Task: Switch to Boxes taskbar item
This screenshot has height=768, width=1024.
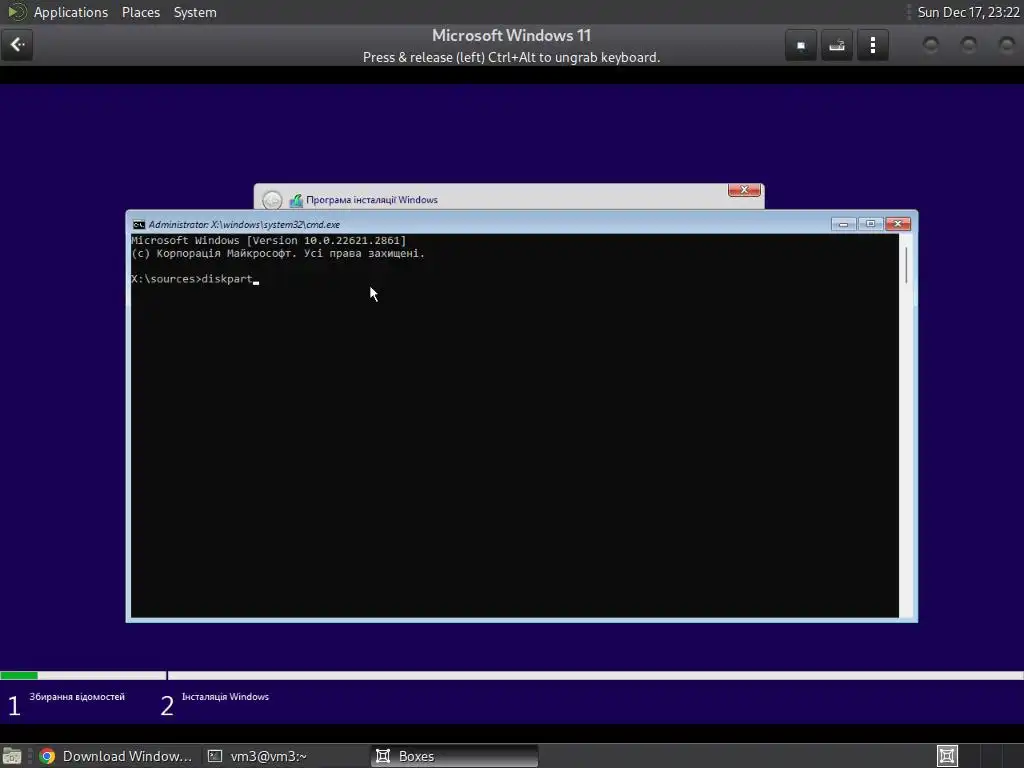Action: tap(455, 756)
